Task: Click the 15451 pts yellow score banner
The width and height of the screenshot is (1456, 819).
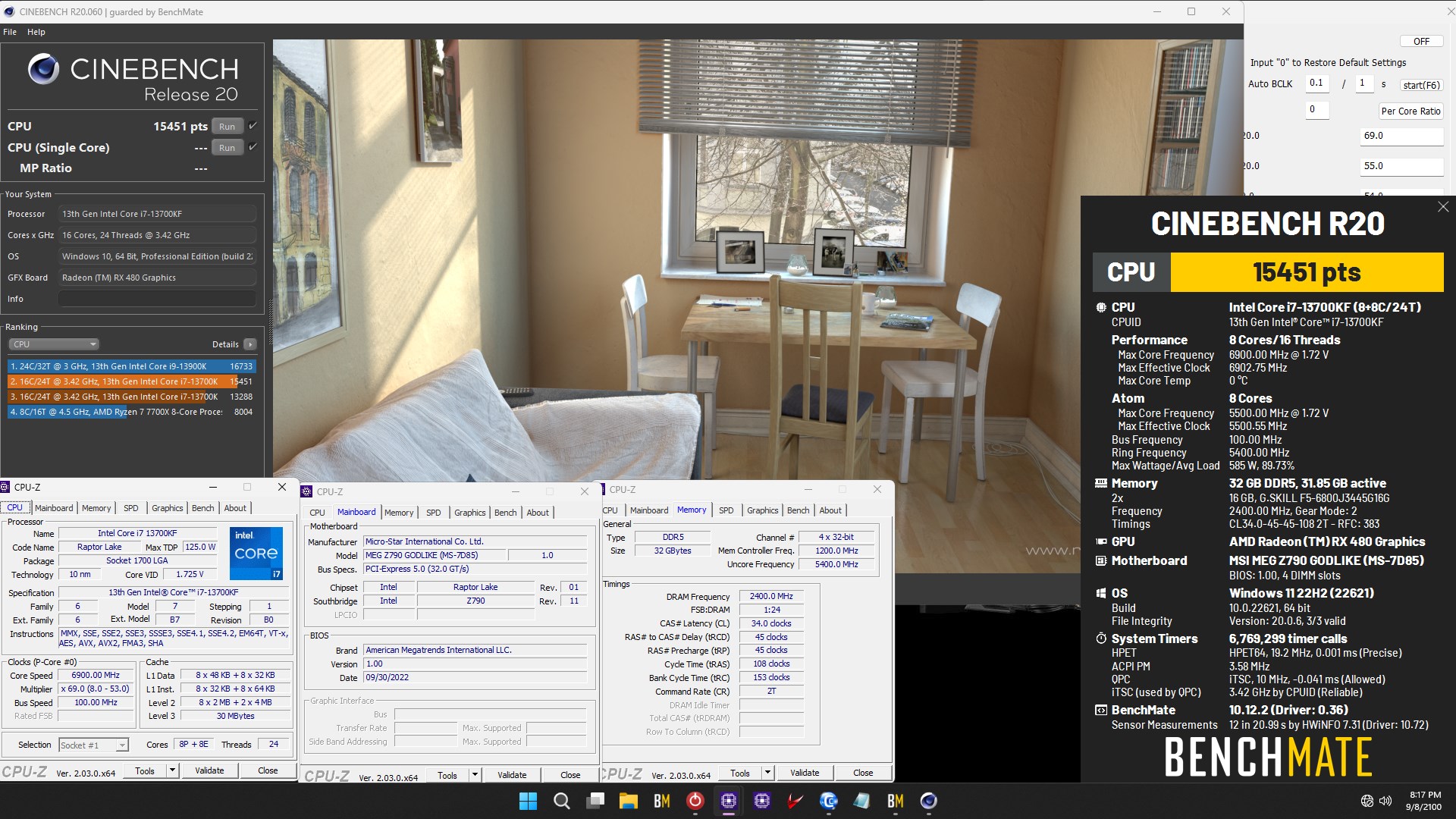Action: tap(1307, 272)
